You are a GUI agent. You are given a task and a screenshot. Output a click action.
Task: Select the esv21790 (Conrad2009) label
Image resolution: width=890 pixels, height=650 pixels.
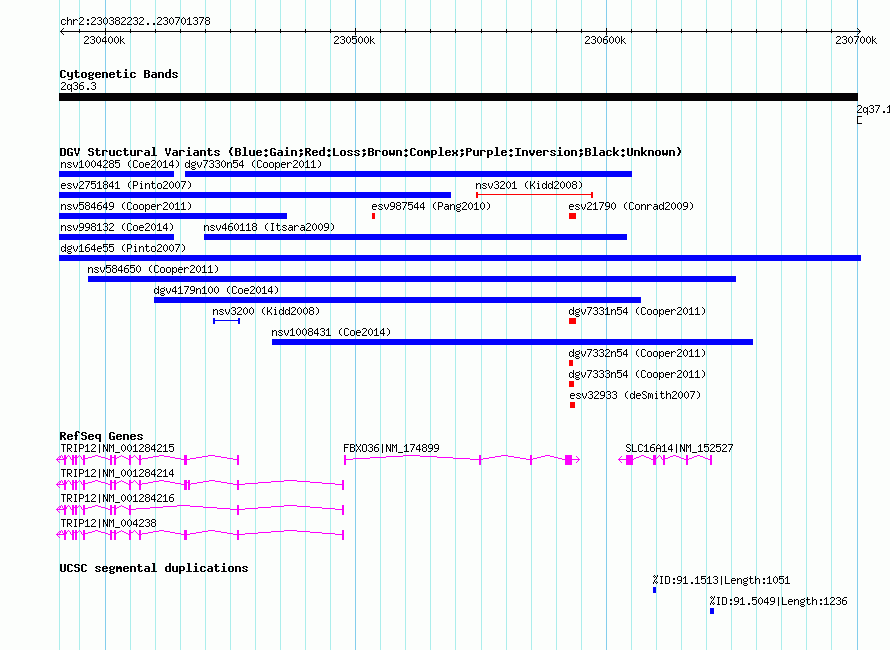[631, 206]
